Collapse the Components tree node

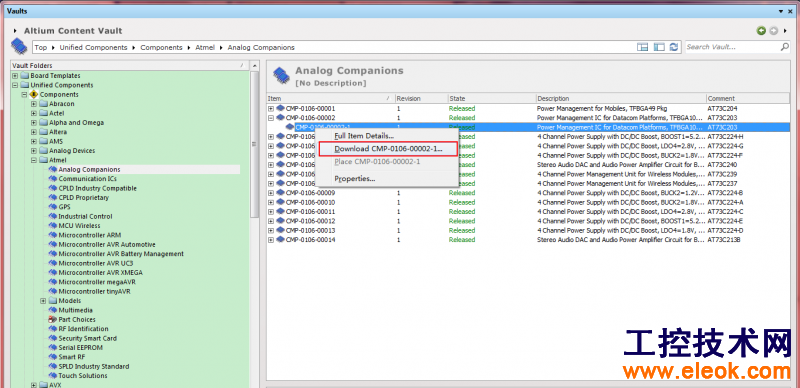point(24,94)
